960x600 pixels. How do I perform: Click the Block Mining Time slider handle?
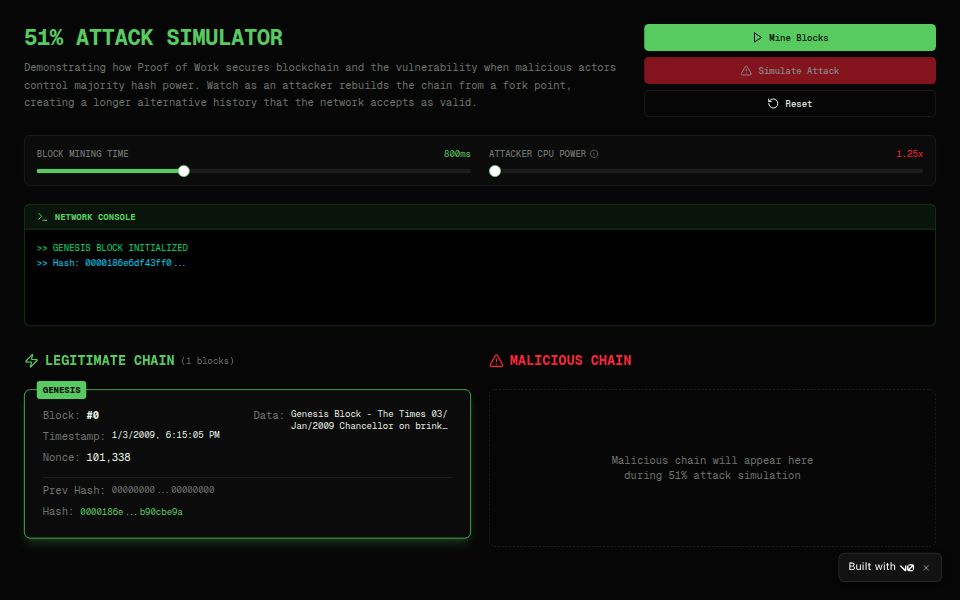pyautogui.click(x=184, y=171)
